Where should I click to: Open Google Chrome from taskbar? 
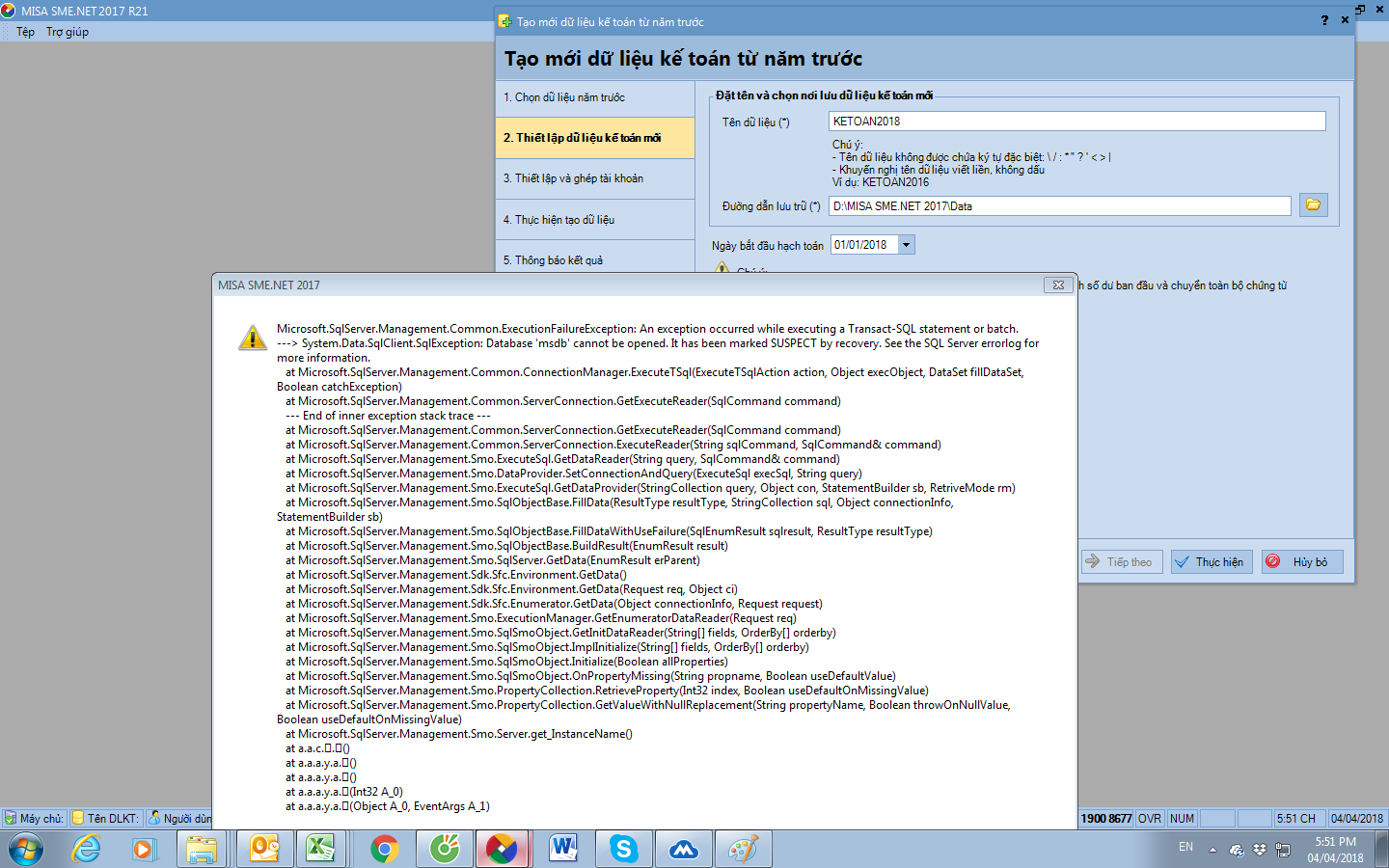384,850
